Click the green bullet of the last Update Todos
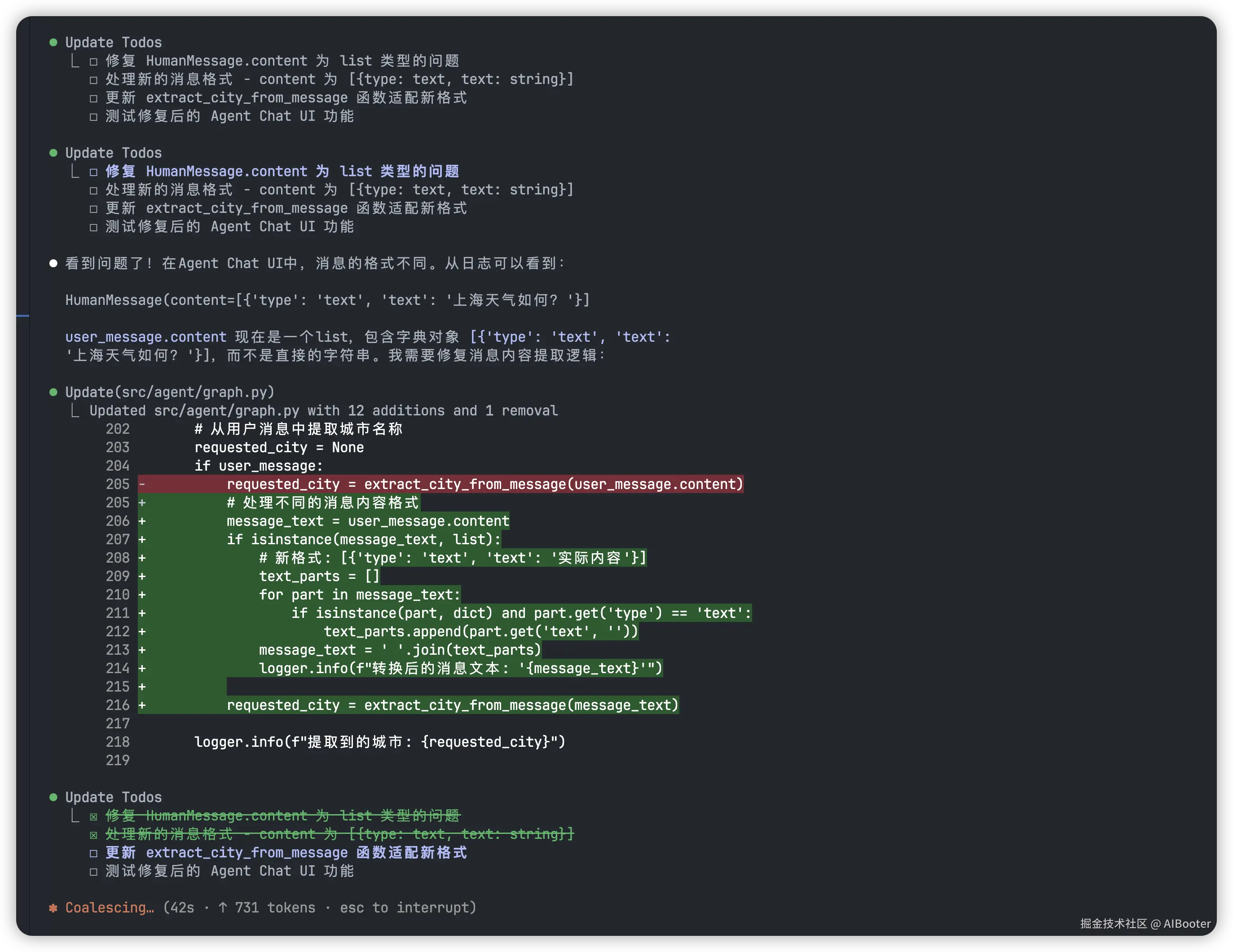Image resolution: width=1233 pixels, height=952 pixels. [53, 797]
